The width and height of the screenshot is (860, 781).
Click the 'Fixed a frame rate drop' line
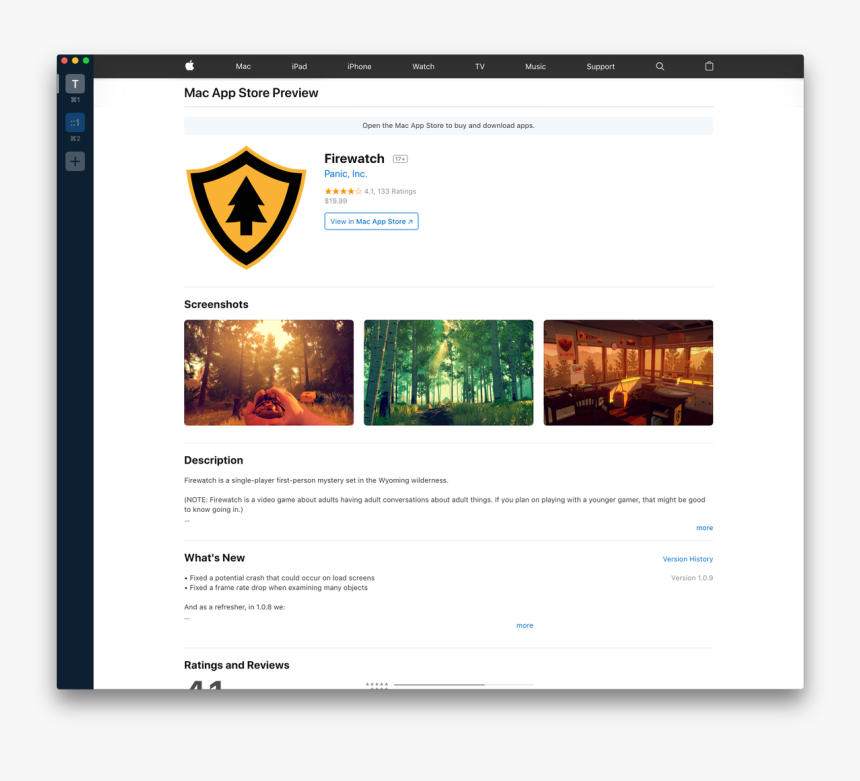pos(276,588)
